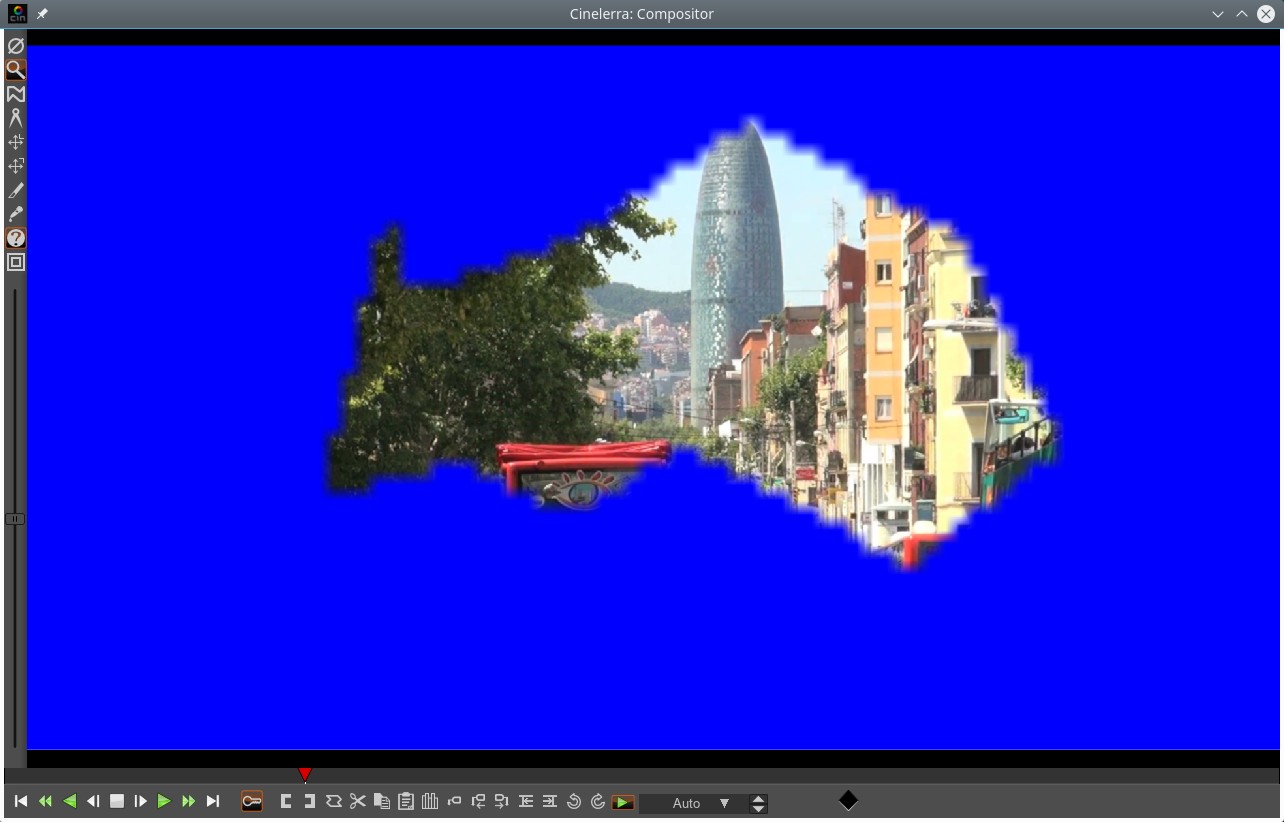Stop playback with the square button

(117, 801)
